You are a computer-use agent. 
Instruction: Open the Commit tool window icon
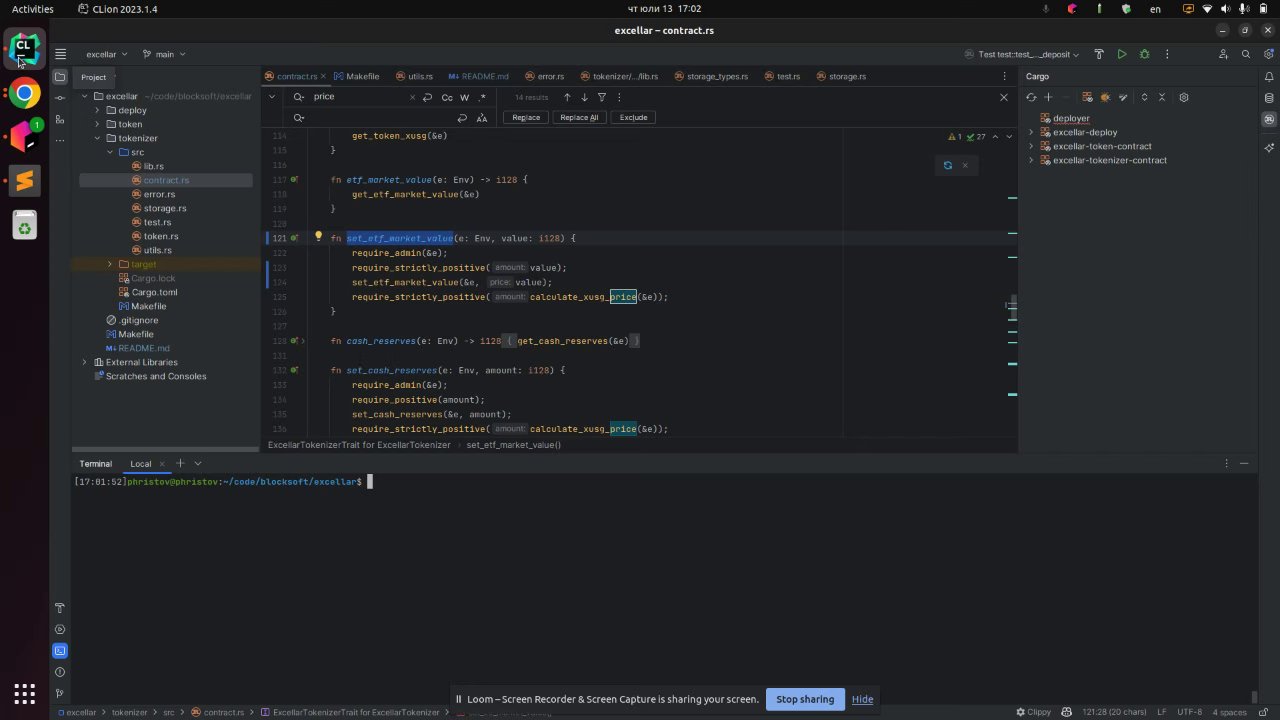pyautogui.click(x=60, y=98)
